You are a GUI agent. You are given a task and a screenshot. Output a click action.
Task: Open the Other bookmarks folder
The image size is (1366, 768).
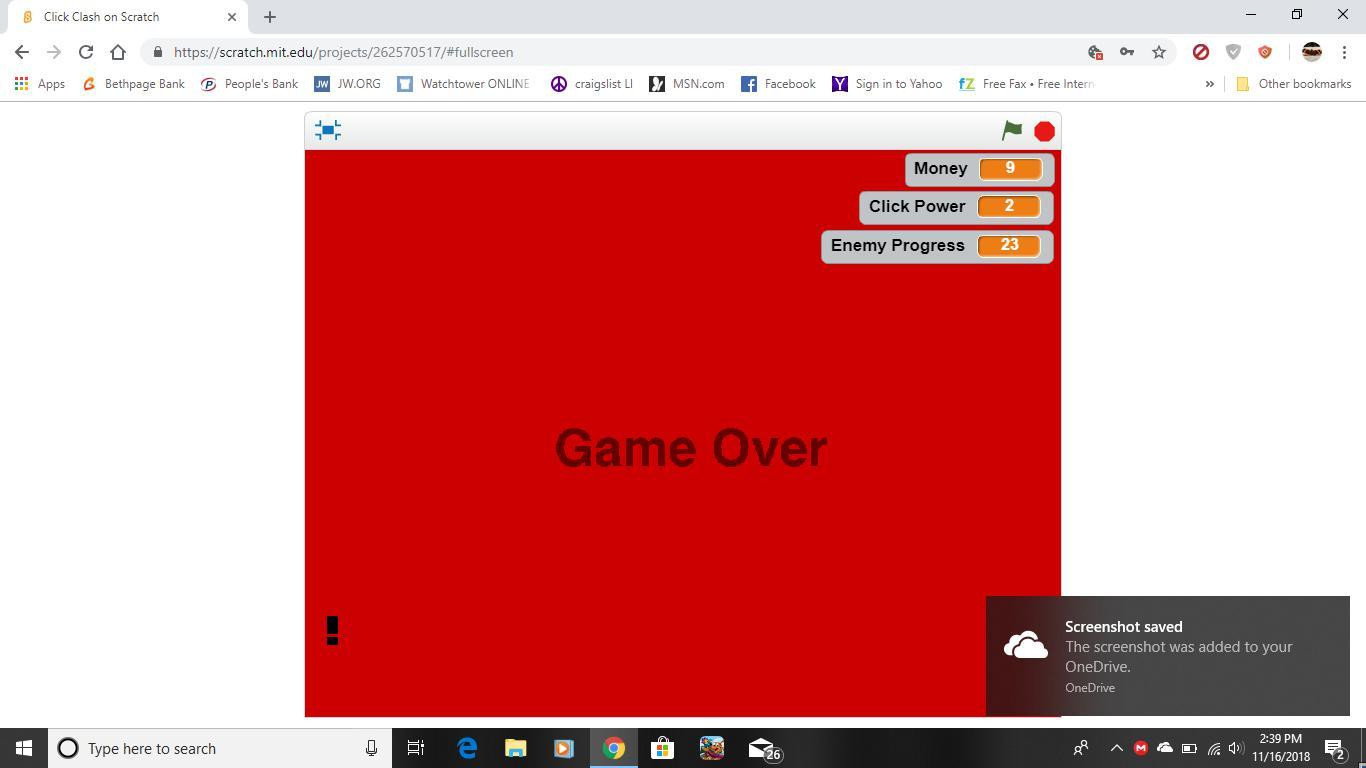[1294, 84]
